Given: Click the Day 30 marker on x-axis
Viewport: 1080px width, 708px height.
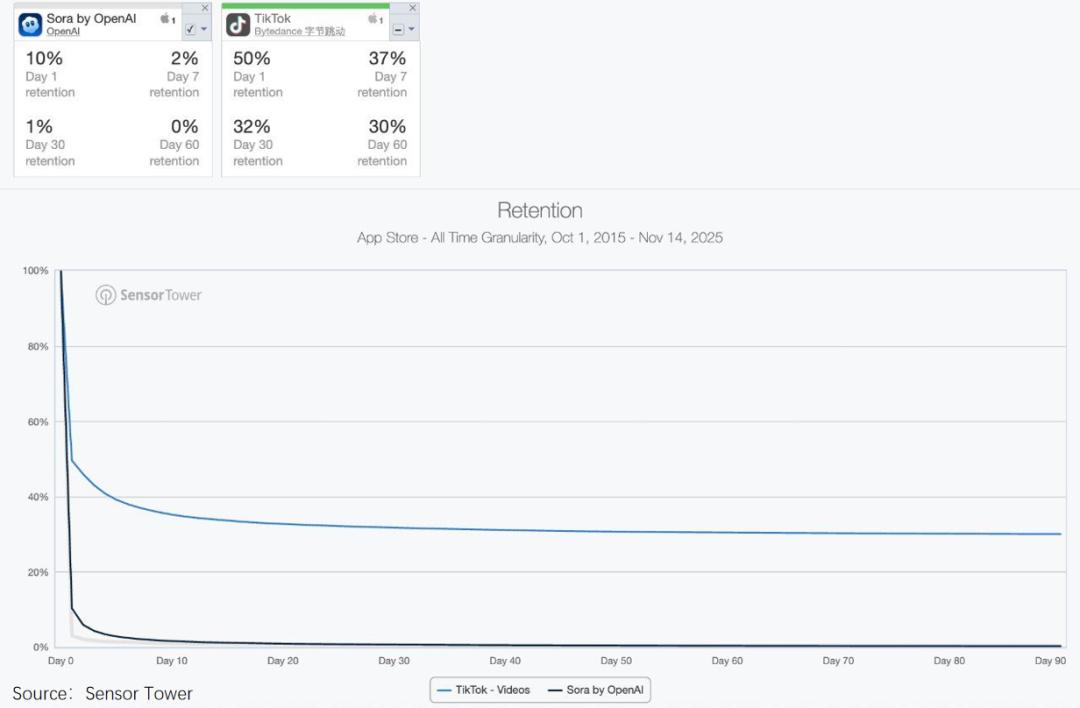Looking at the screenshot, I should pos(394,661).
